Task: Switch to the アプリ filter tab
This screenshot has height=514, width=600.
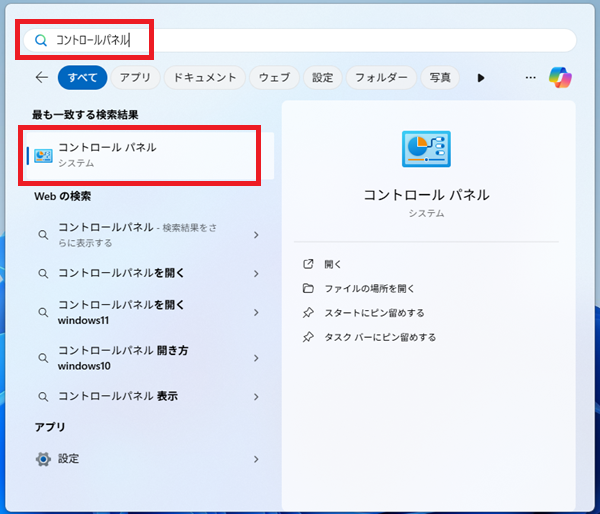Action: pos(135,78)
